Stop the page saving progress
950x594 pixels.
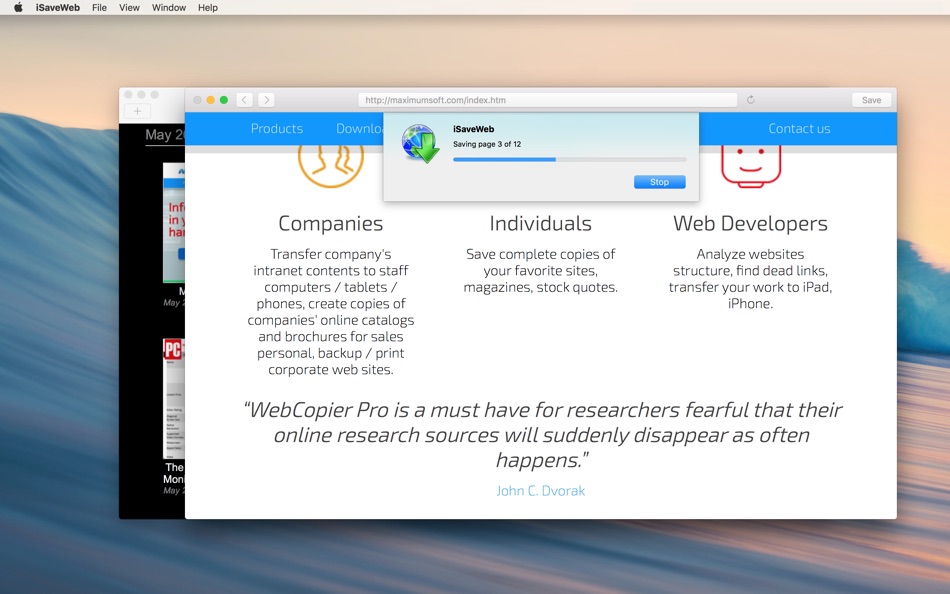point(660,182)
